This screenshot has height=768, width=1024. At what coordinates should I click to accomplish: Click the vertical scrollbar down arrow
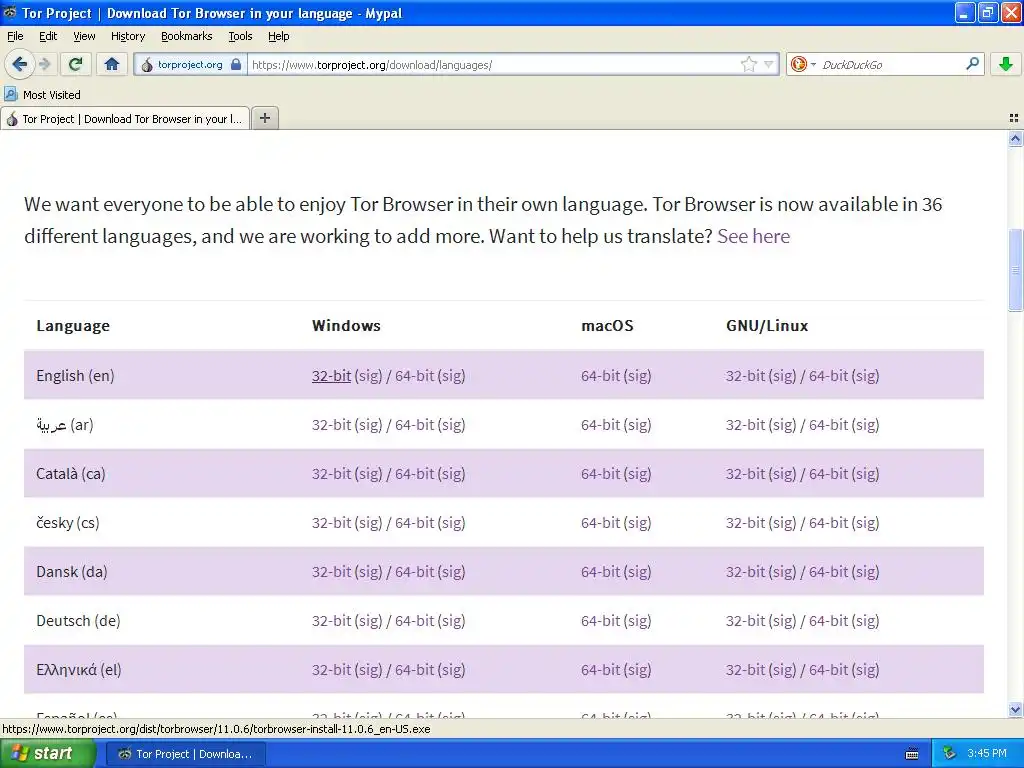[1015, 709]
